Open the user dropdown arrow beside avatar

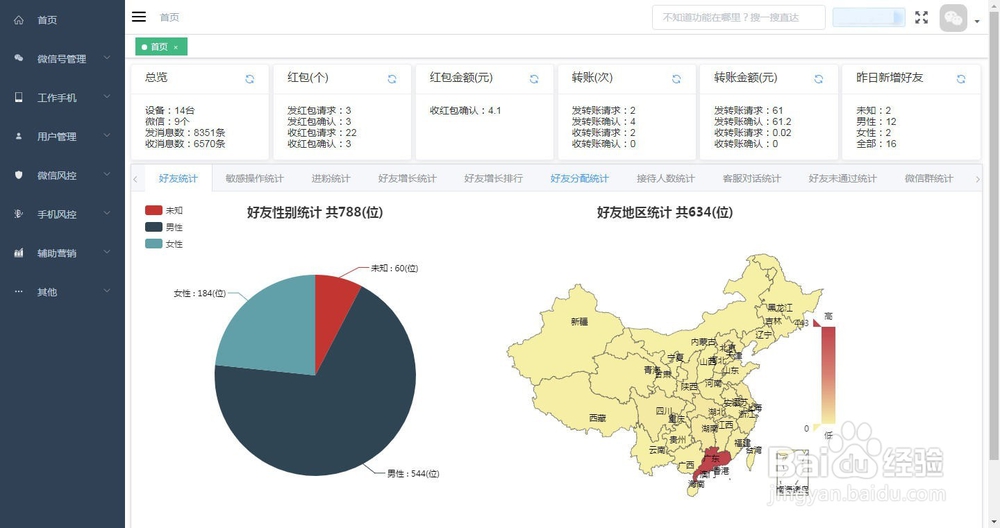tap(977, 21)
